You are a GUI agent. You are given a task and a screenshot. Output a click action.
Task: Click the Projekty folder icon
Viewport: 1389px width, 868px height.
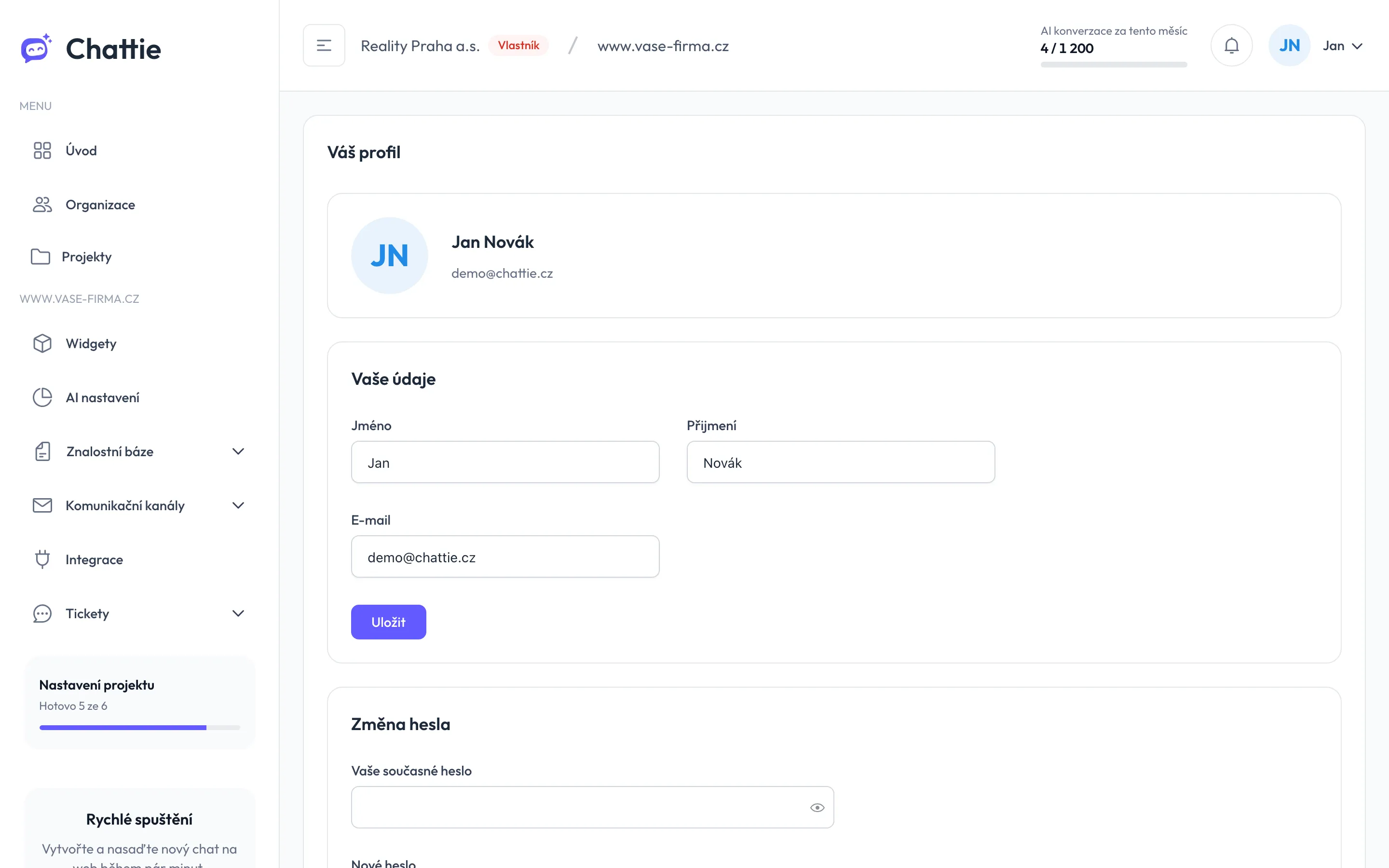40,257
